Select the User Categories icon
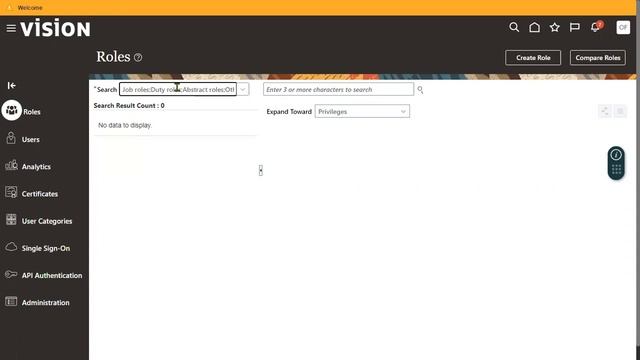This screenshot has width=640, height=360. click(11, 220)
